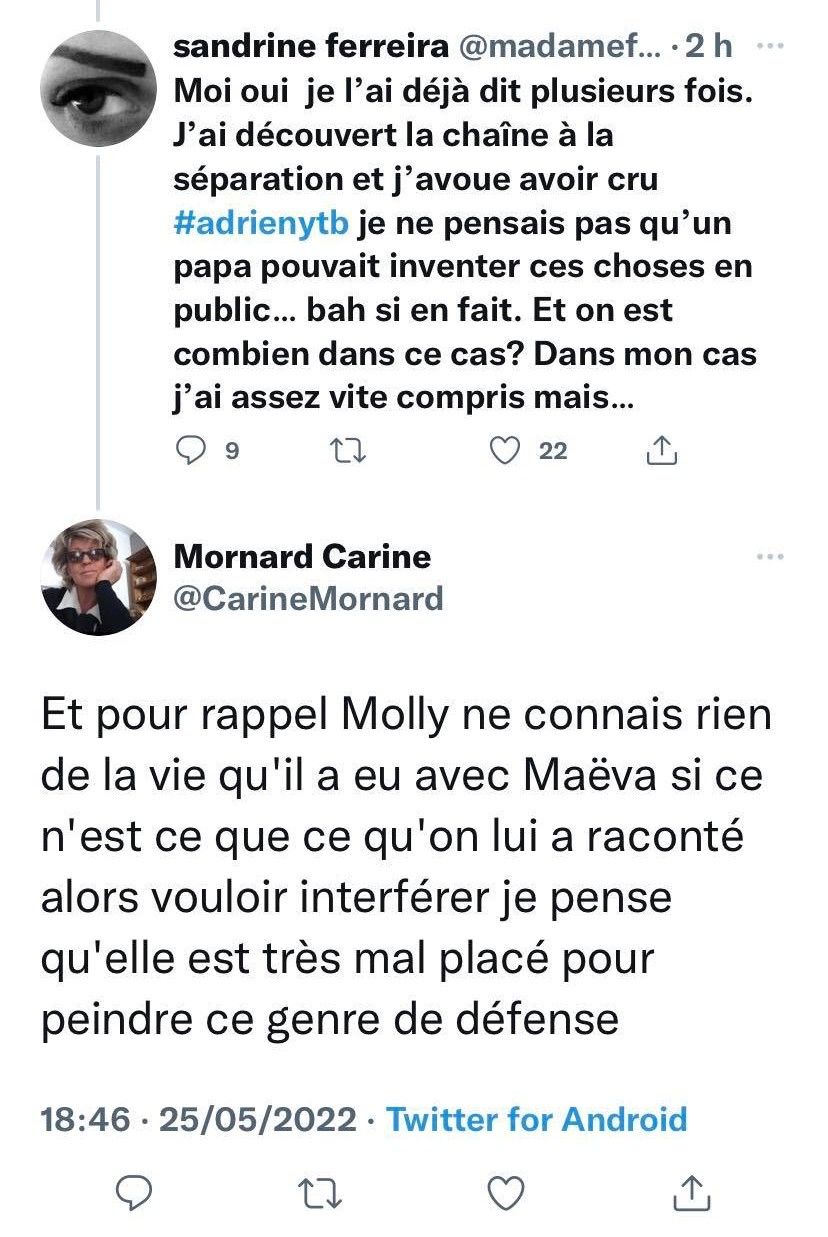Open Mornard Carine's profile picture
Image resolution: width=828 pixels, height=1237 pixels.
point(99,577)
